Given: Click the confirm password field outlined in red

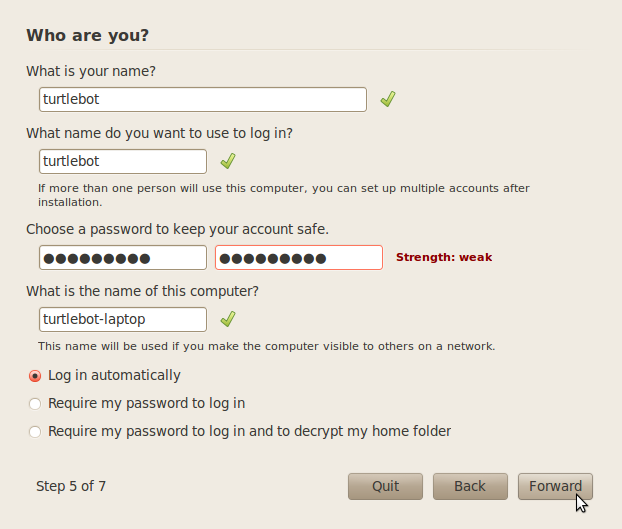Looking at the screenshot, I should (298, 257).
